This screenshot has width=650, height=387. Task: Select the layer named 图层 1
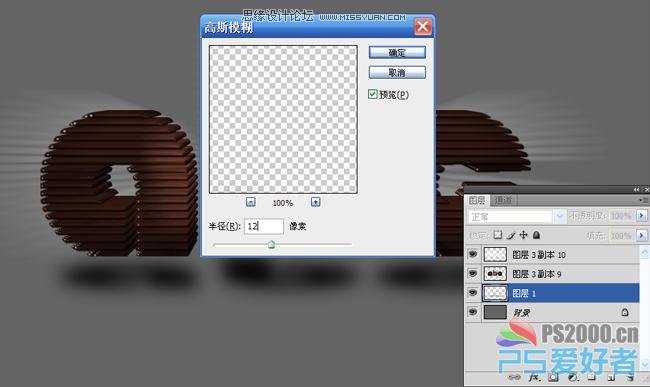tap(524, 293)
